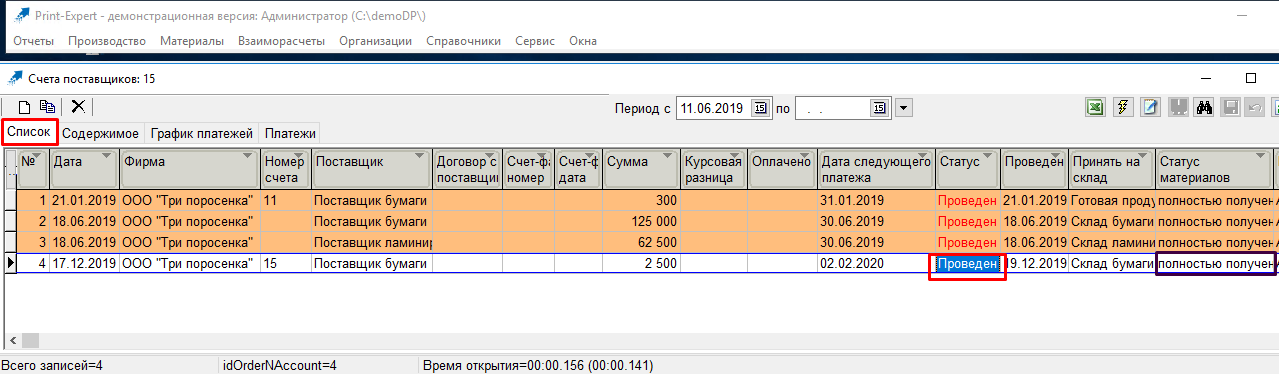Export the list to Excel
The height and width of the screenshot is (374, 1279).
click(x=1096, y=107)
